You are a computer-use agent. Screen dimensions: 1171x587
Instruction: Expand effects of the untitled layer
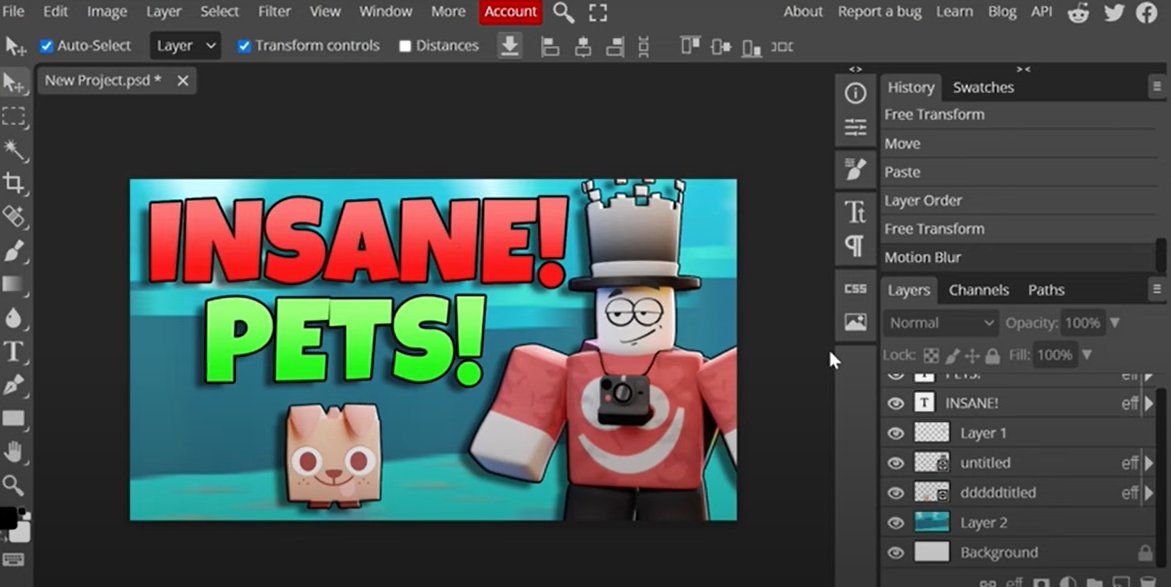click(1149, 463)
